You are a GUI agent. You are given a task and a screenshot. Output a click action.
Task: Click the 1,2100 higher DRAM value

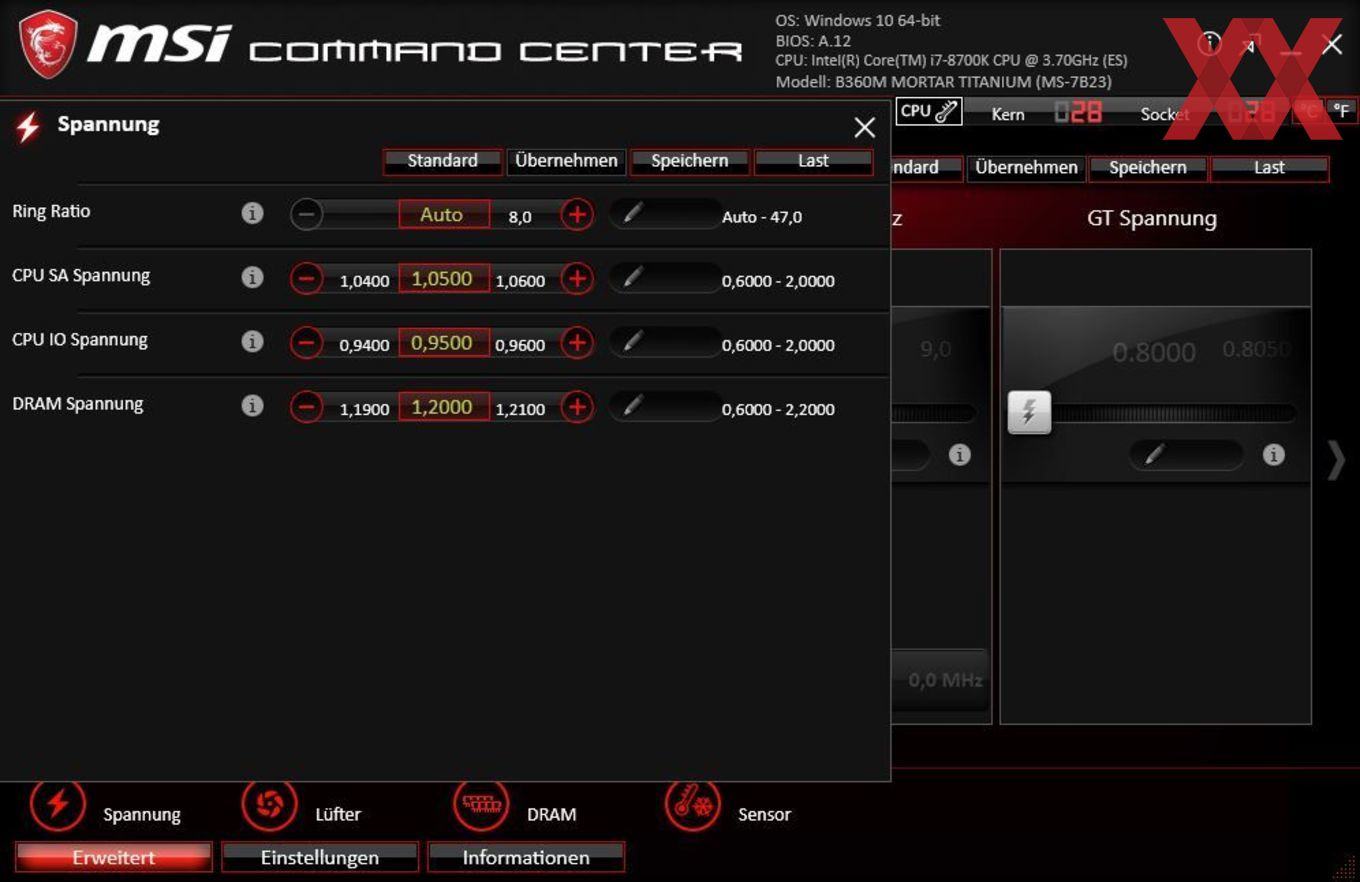tap(521, 409)
